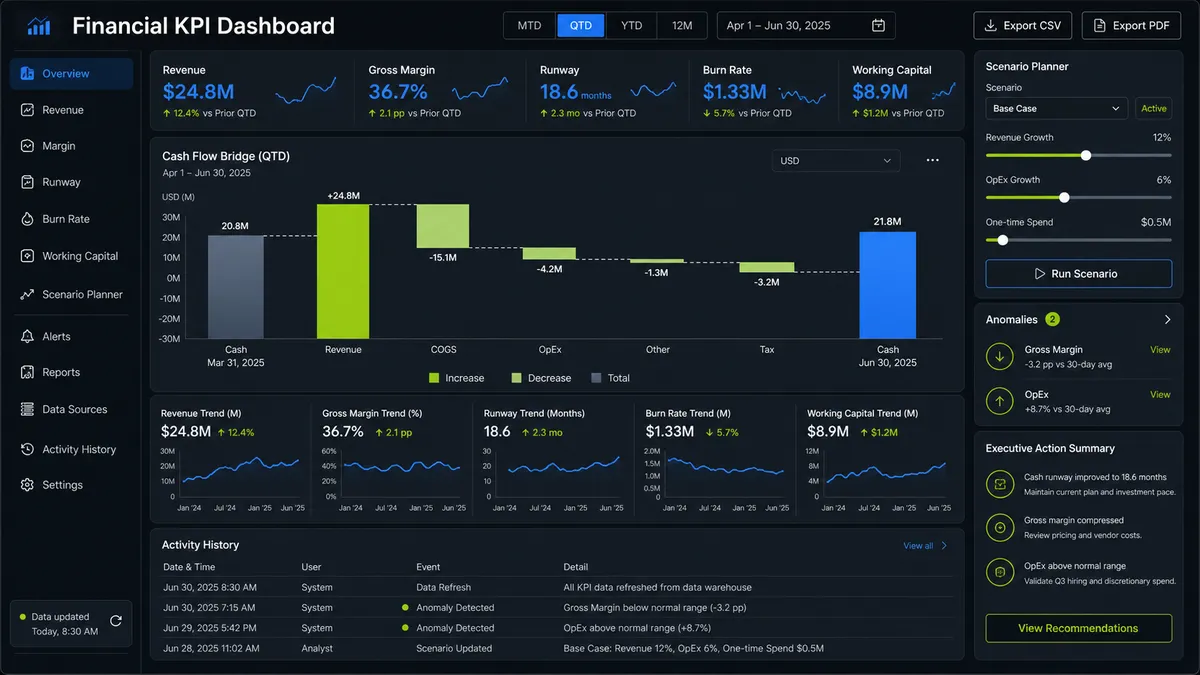Click the Revenue sidebar icon

click(x=27, y=110)
